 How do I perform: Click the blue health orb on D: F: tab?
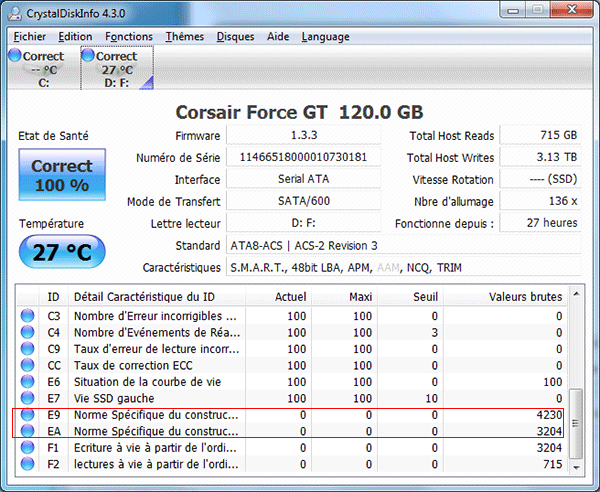tap(88, 55)
